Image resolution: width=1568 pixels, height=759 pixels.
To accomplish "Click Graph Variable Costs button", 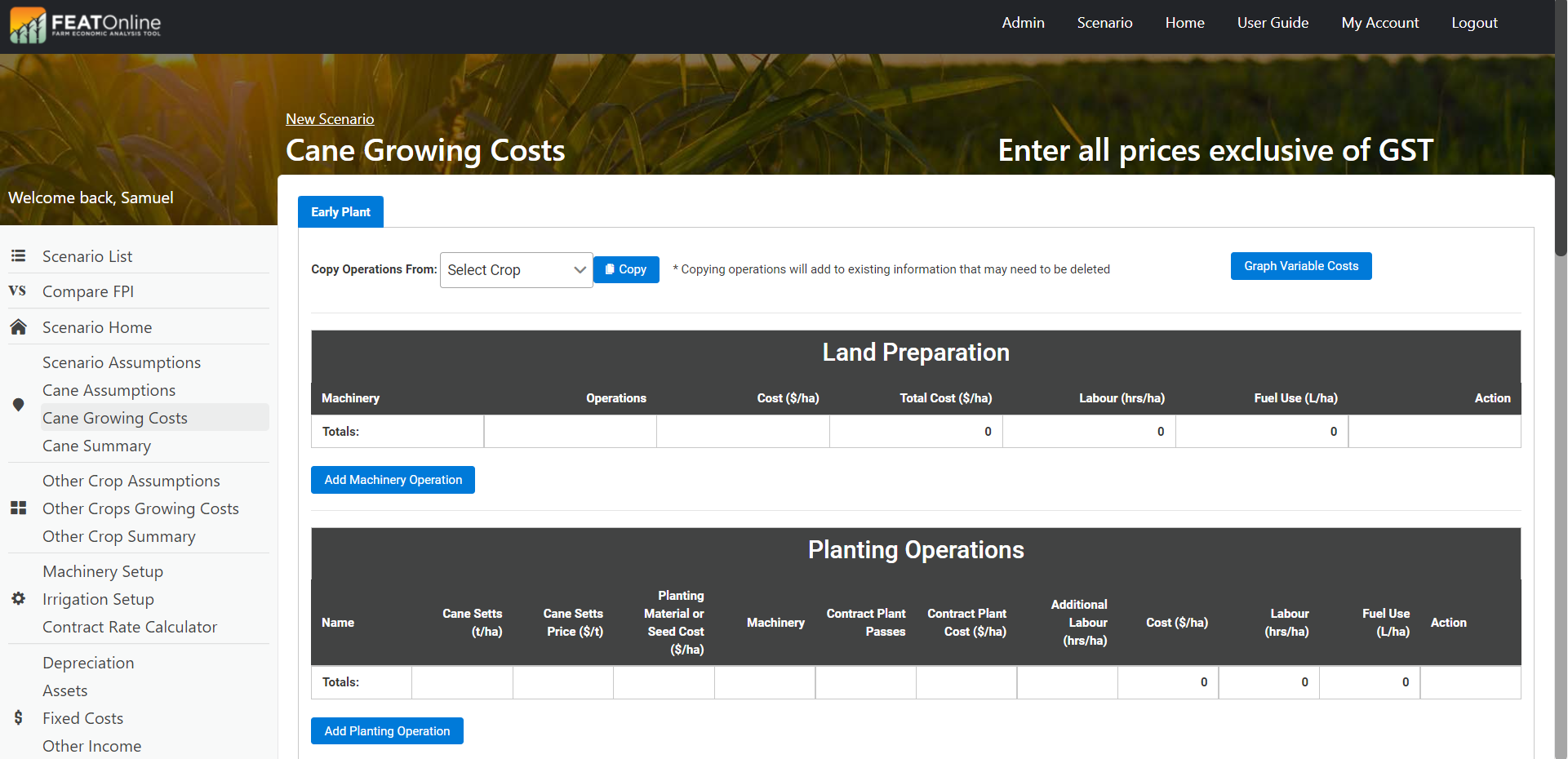I will click(x=1300, y=266).
